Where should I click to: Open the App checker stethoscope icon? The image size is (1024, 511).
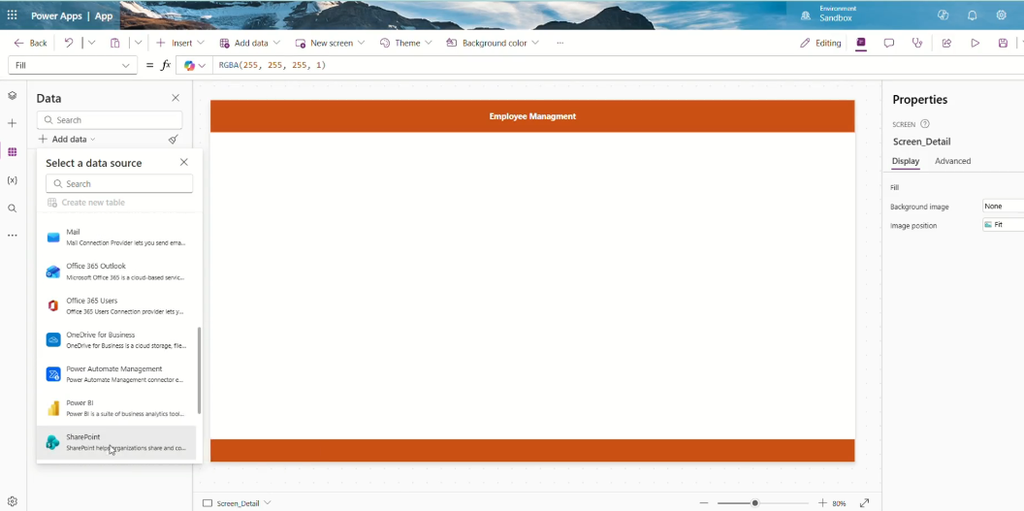(x=918, y=43)
